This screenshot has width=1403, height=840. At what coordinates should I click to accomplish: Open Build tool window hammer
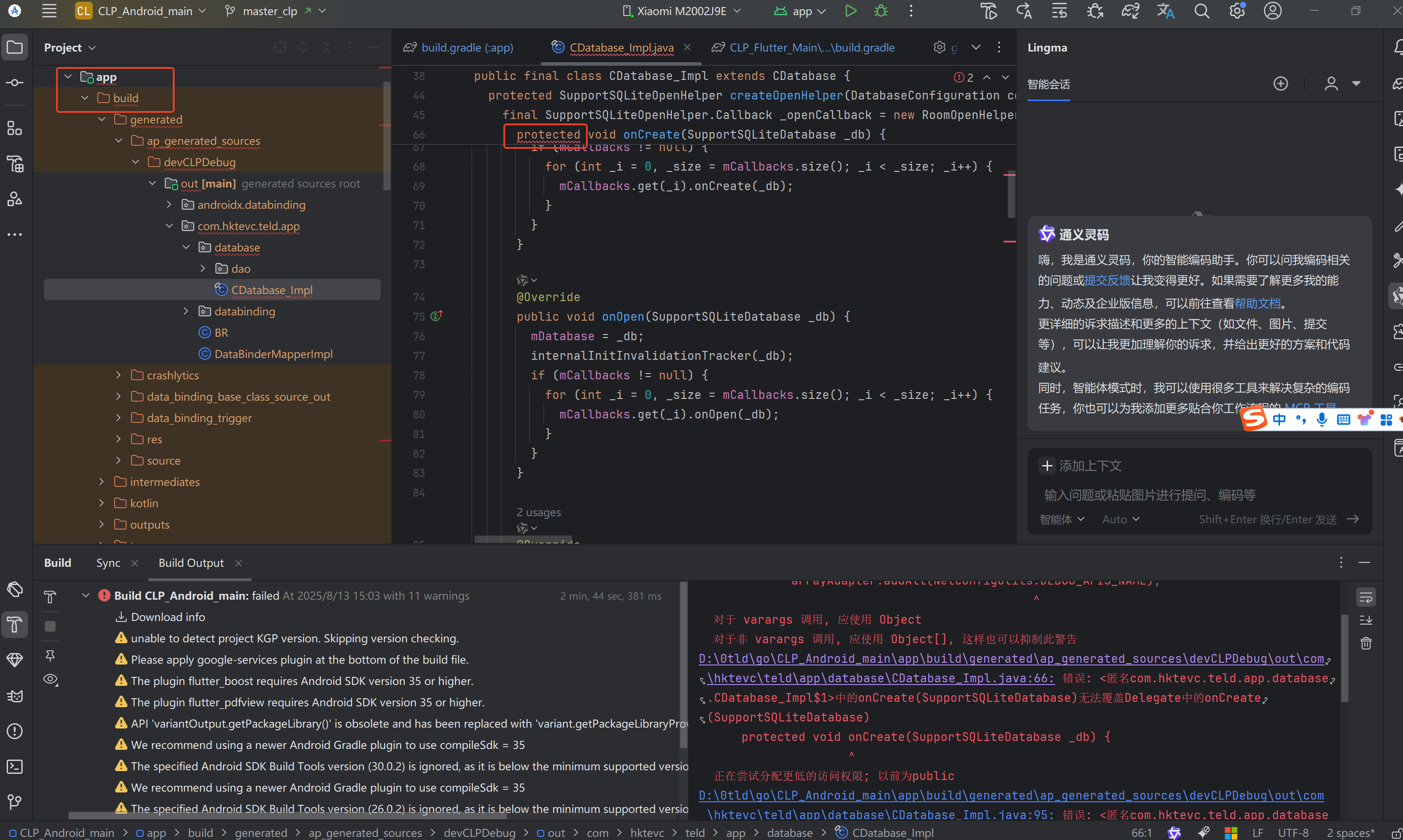15,625
